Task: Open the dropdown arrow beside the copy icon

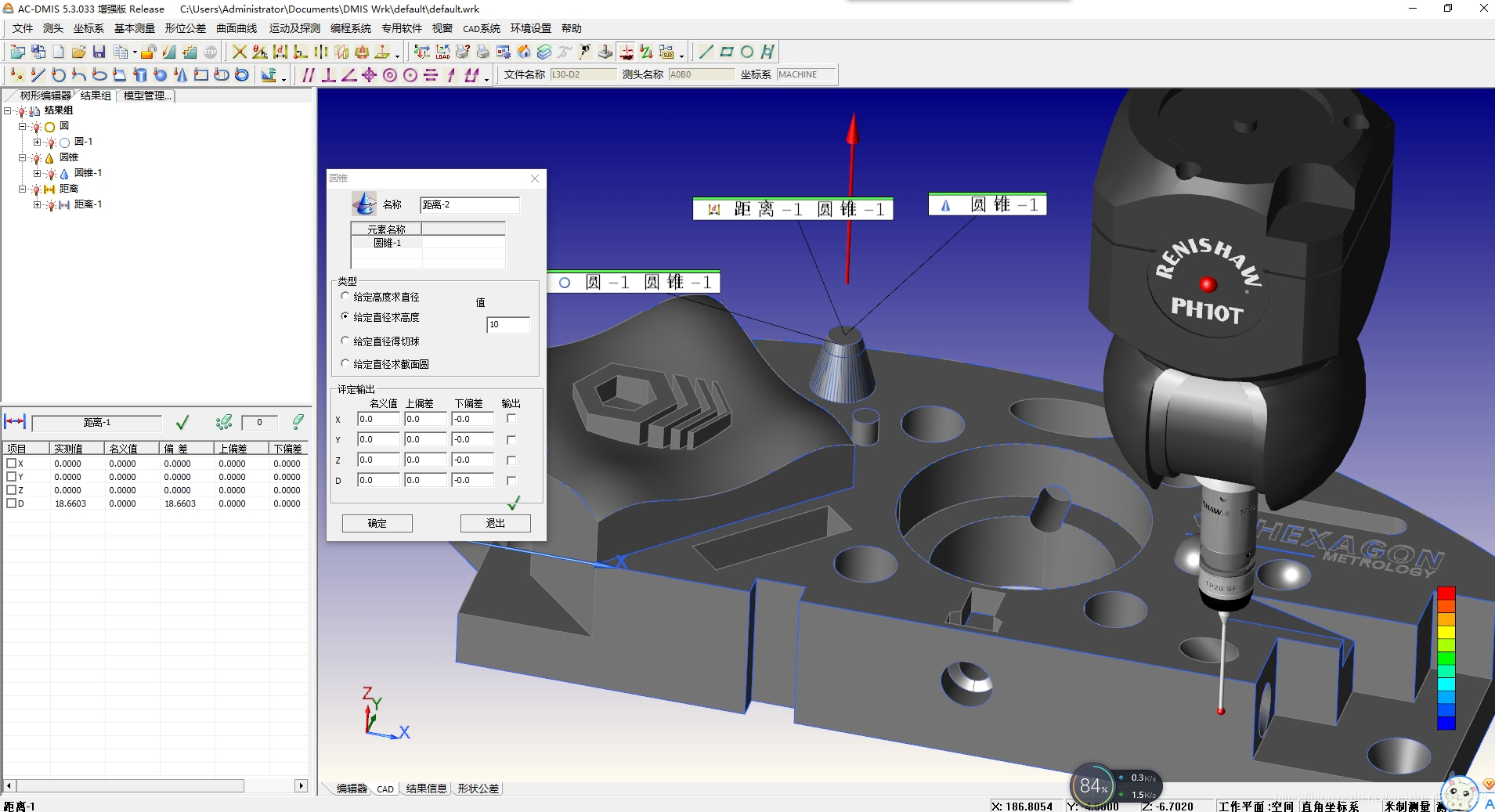Action: (135, 53)
